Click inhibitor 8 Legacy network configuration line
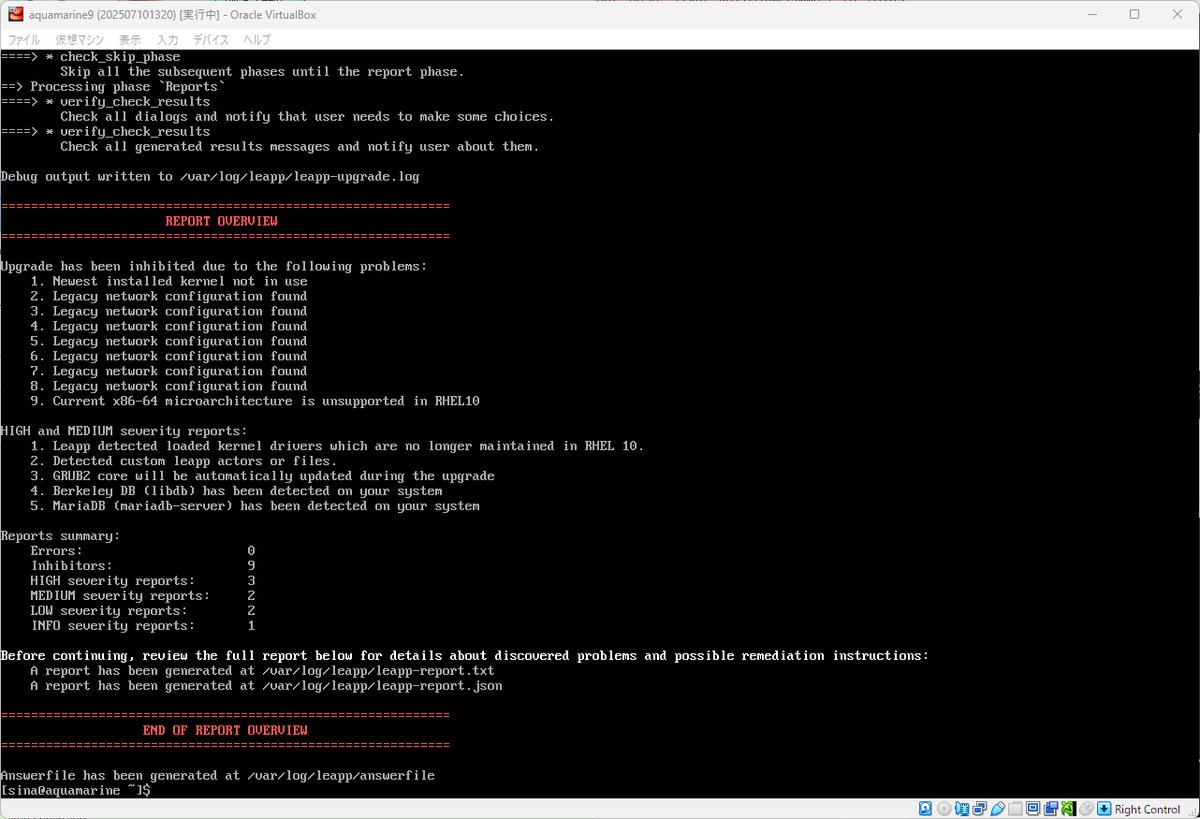1200x819 pixels. point(168,386)
